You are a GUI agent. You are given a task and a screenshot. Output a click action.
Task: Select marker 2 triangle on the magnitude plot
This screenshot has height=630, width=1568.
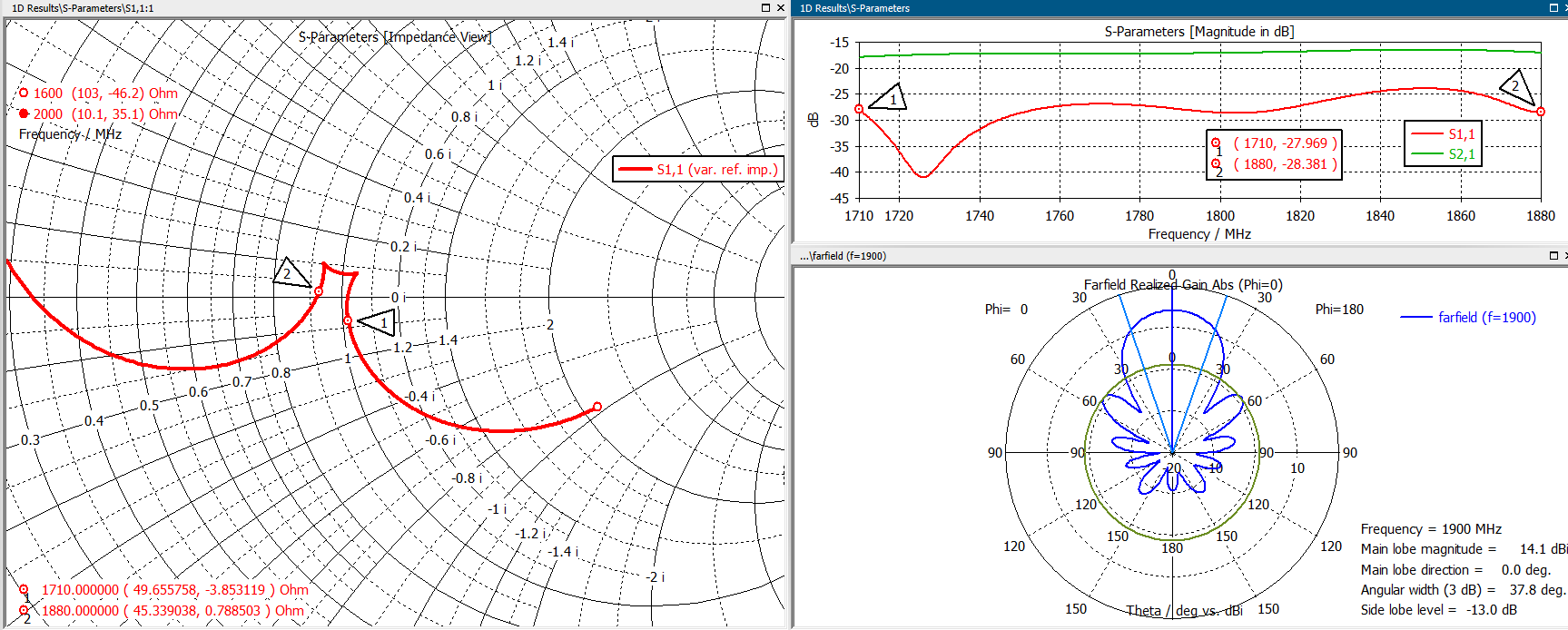click(x=1516, y=88)
